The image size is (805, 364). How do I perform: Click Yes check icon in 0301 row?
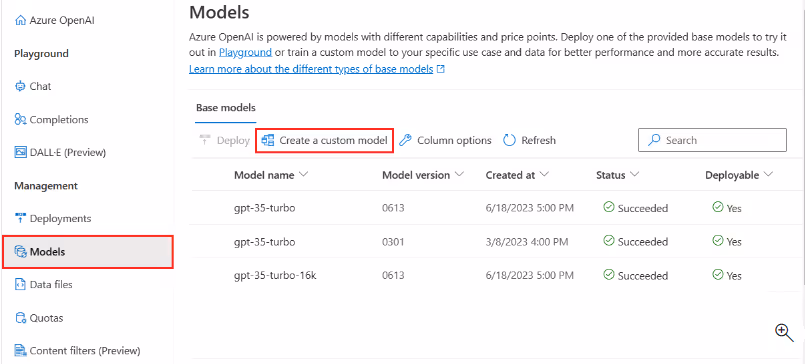point(718,240)
